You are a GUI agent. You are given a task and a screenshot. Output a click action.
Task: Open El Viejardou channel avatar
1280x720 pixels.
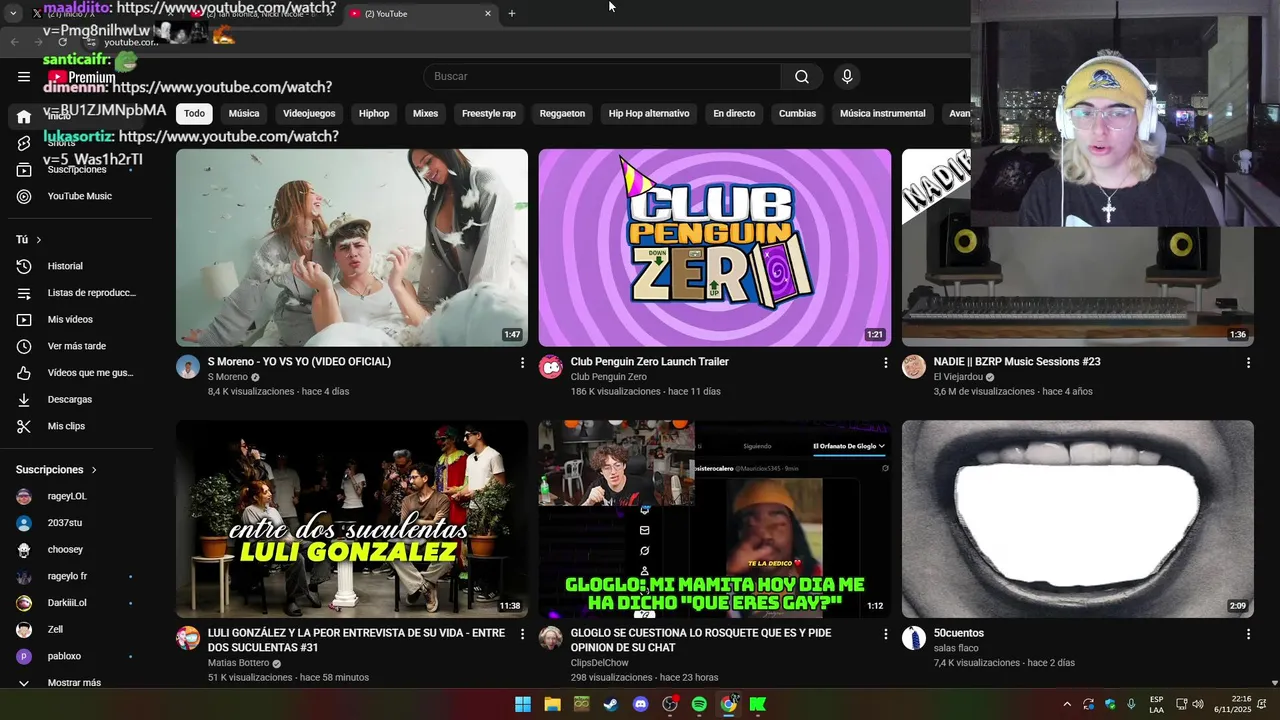click(x=914, y=367)
